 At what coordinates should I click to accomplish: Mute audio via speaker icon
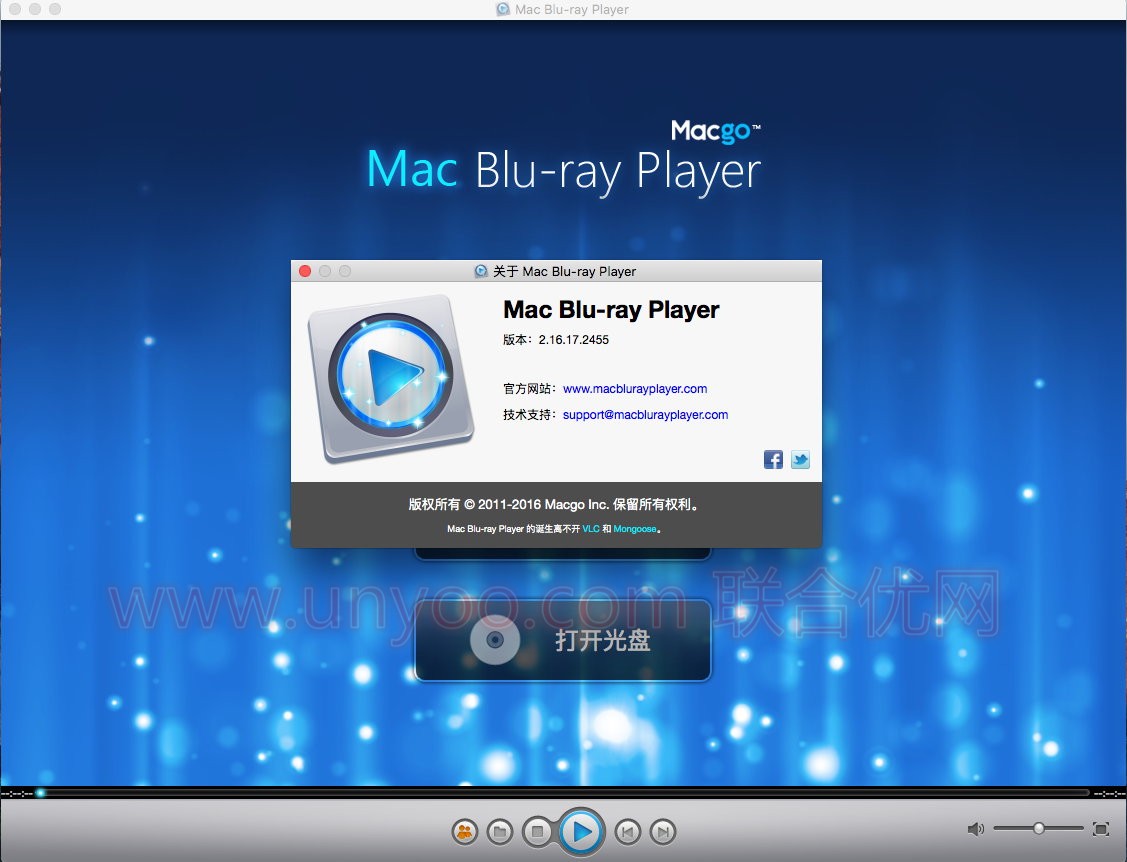click(975, 829)
